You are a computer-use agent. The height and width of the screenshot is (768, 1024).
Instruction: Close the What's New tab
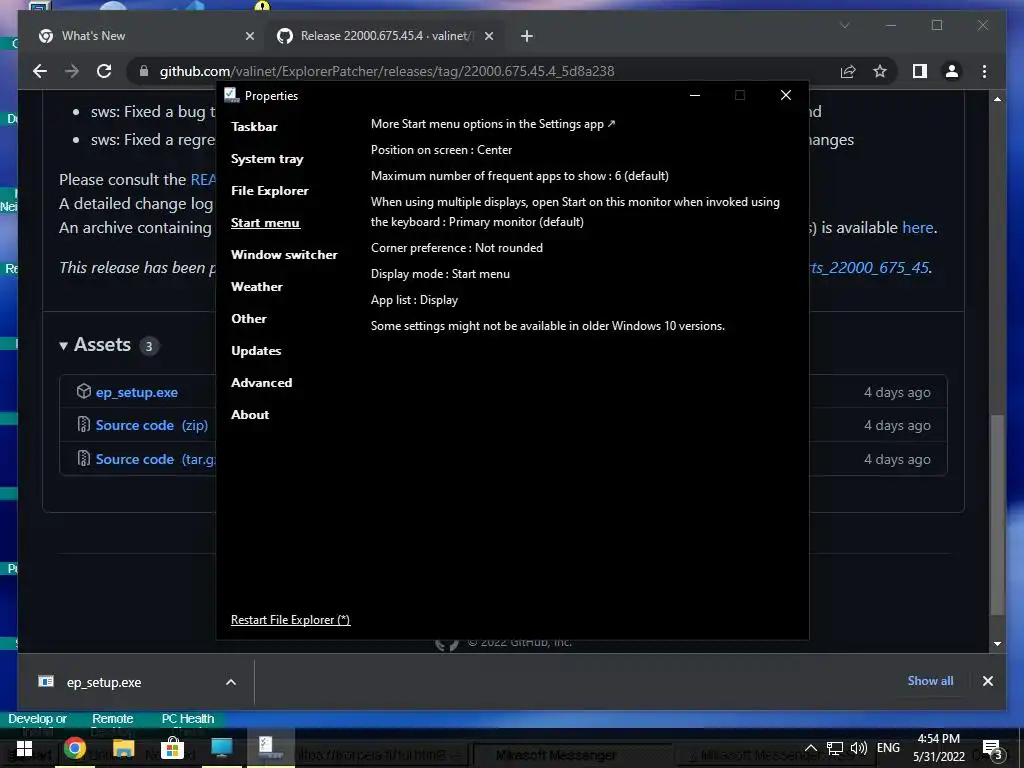[249, 36]
